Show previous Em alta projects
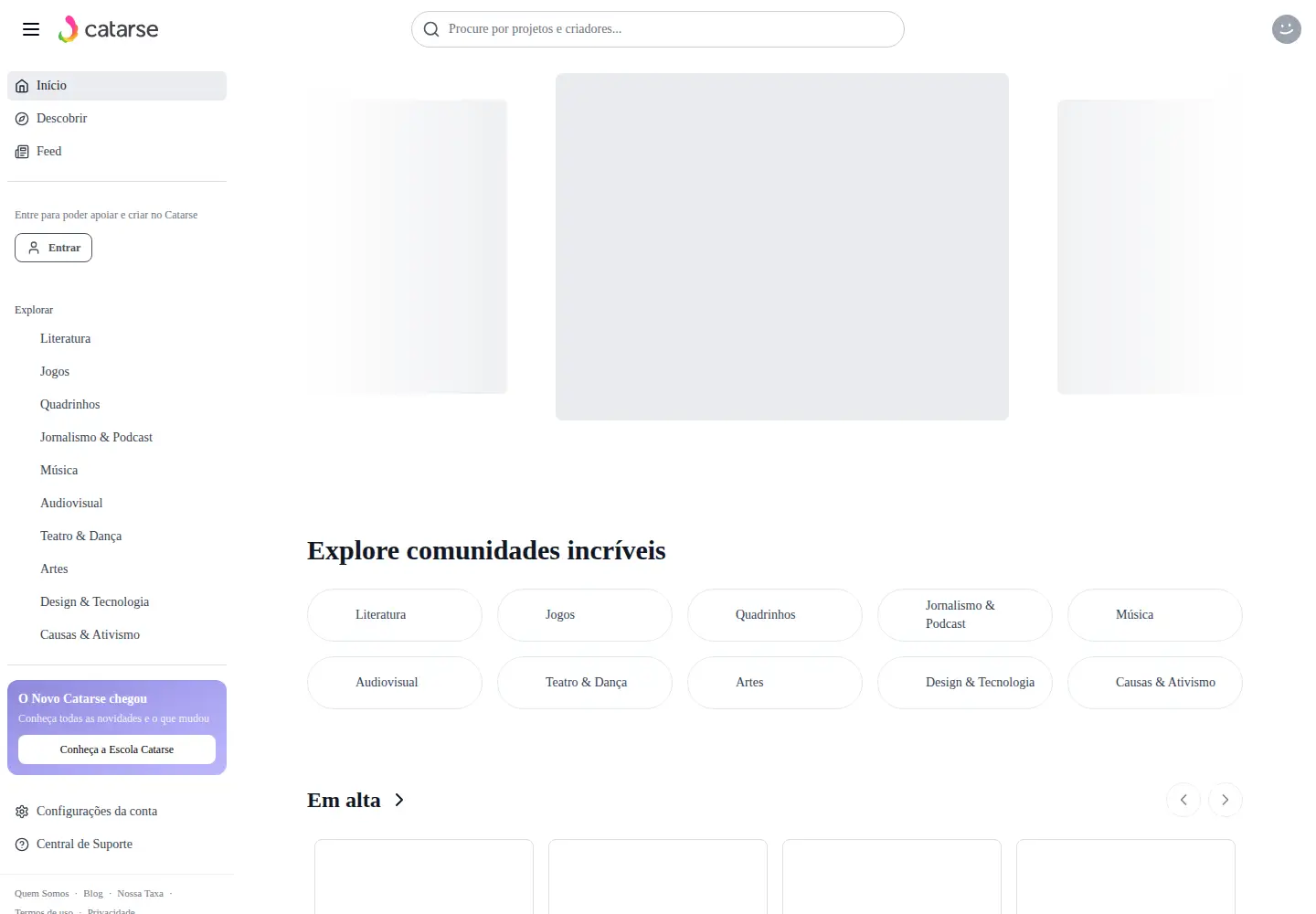This screenshot has width=1316, height=914. coord(1183,800)
